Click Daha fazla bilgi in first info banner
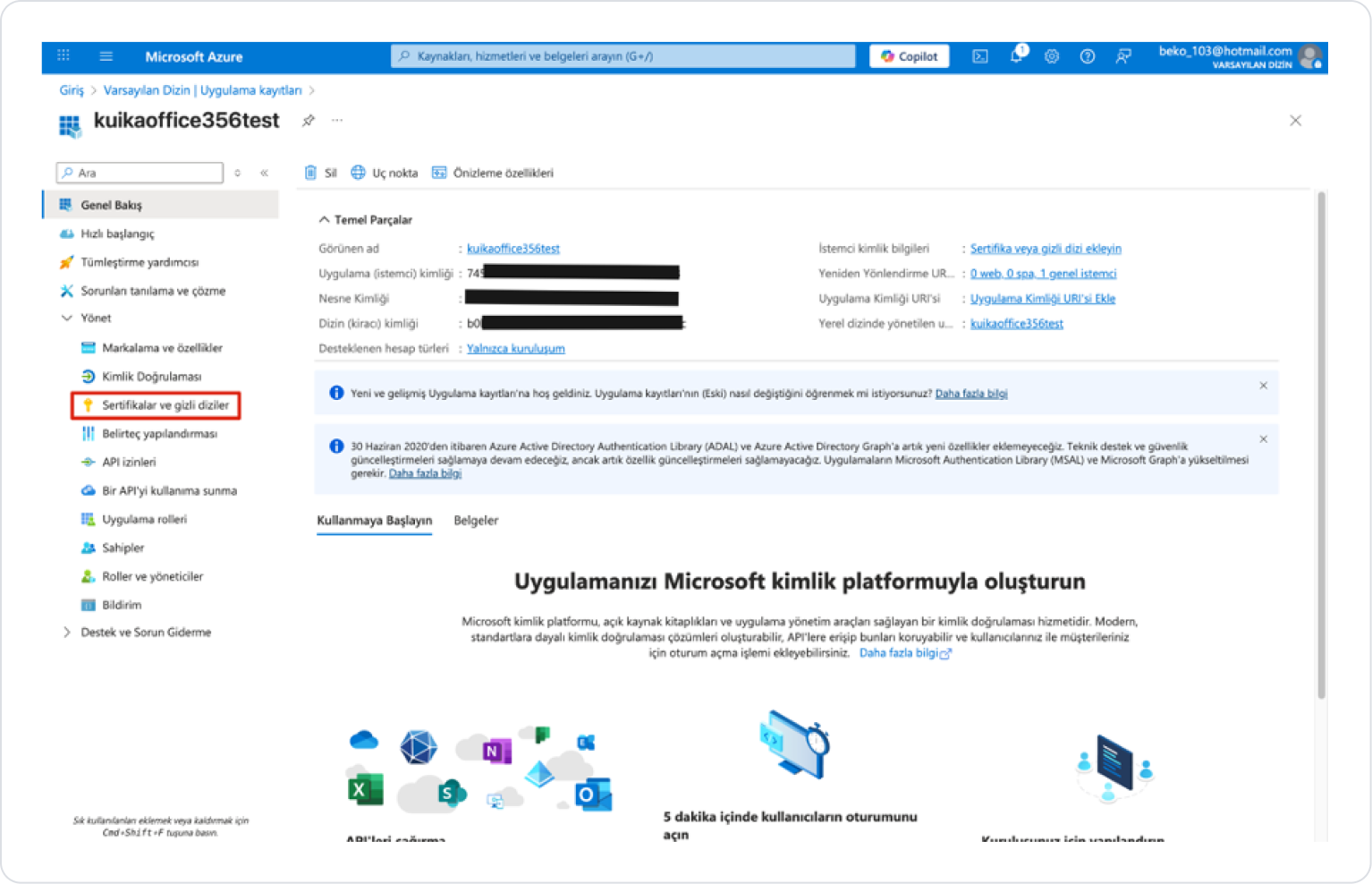 coord(971,394)
